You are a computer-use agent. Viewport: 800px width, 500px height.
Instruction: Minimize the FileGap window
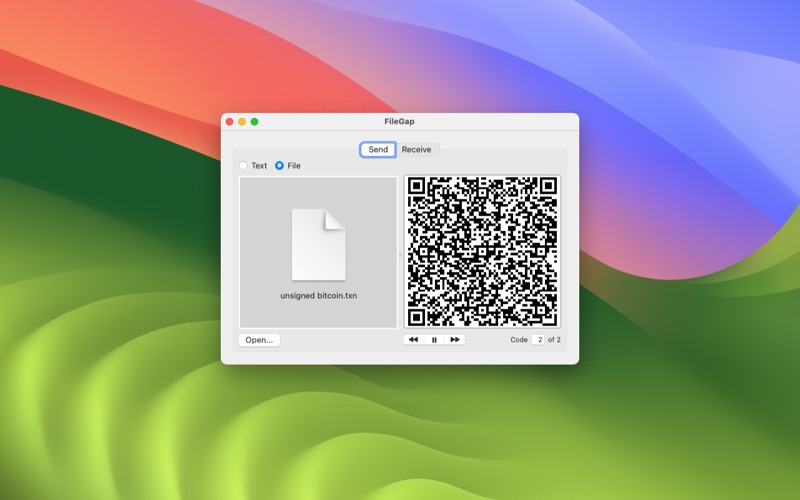click(242, 121)
